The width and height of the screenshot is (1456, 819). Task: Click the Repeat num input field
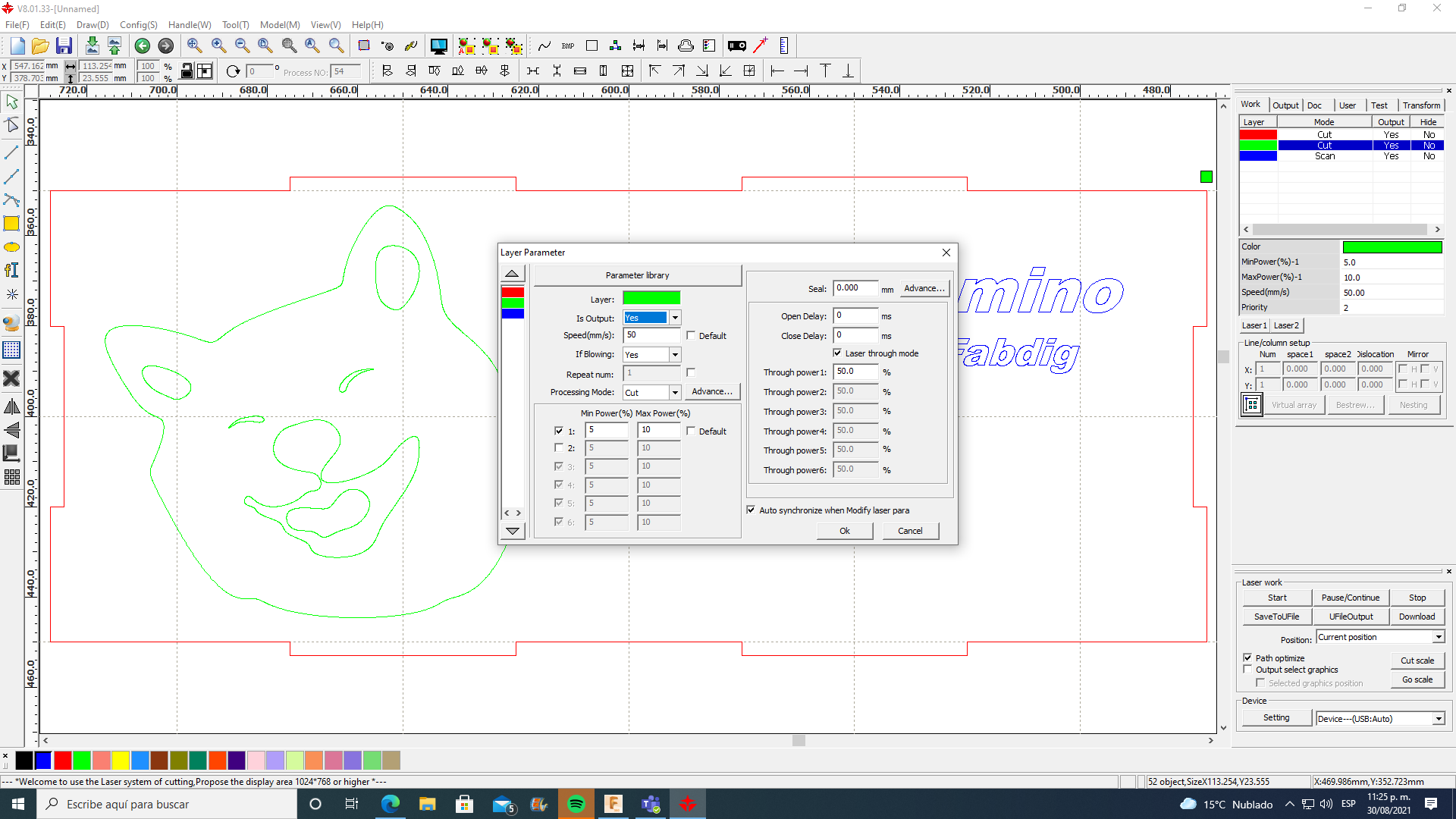(650, 372)
